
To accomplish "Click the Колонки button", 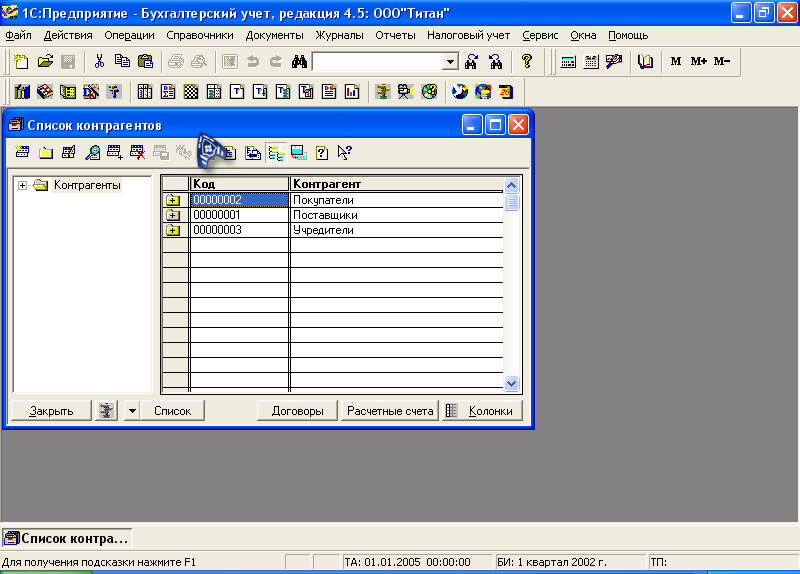I will point(482,411).
